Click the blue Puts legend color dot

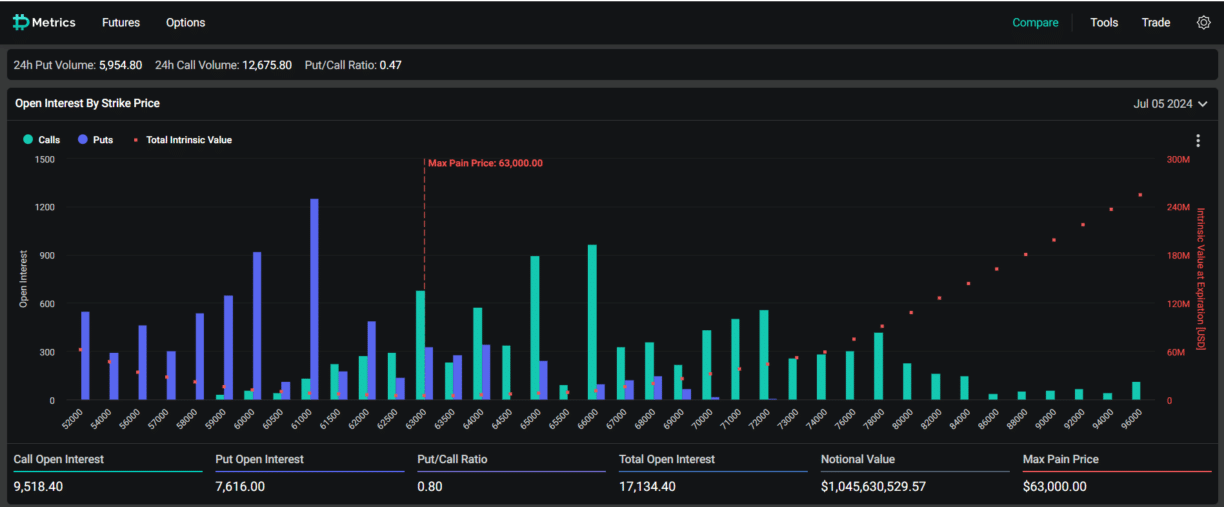pos(83,140)
